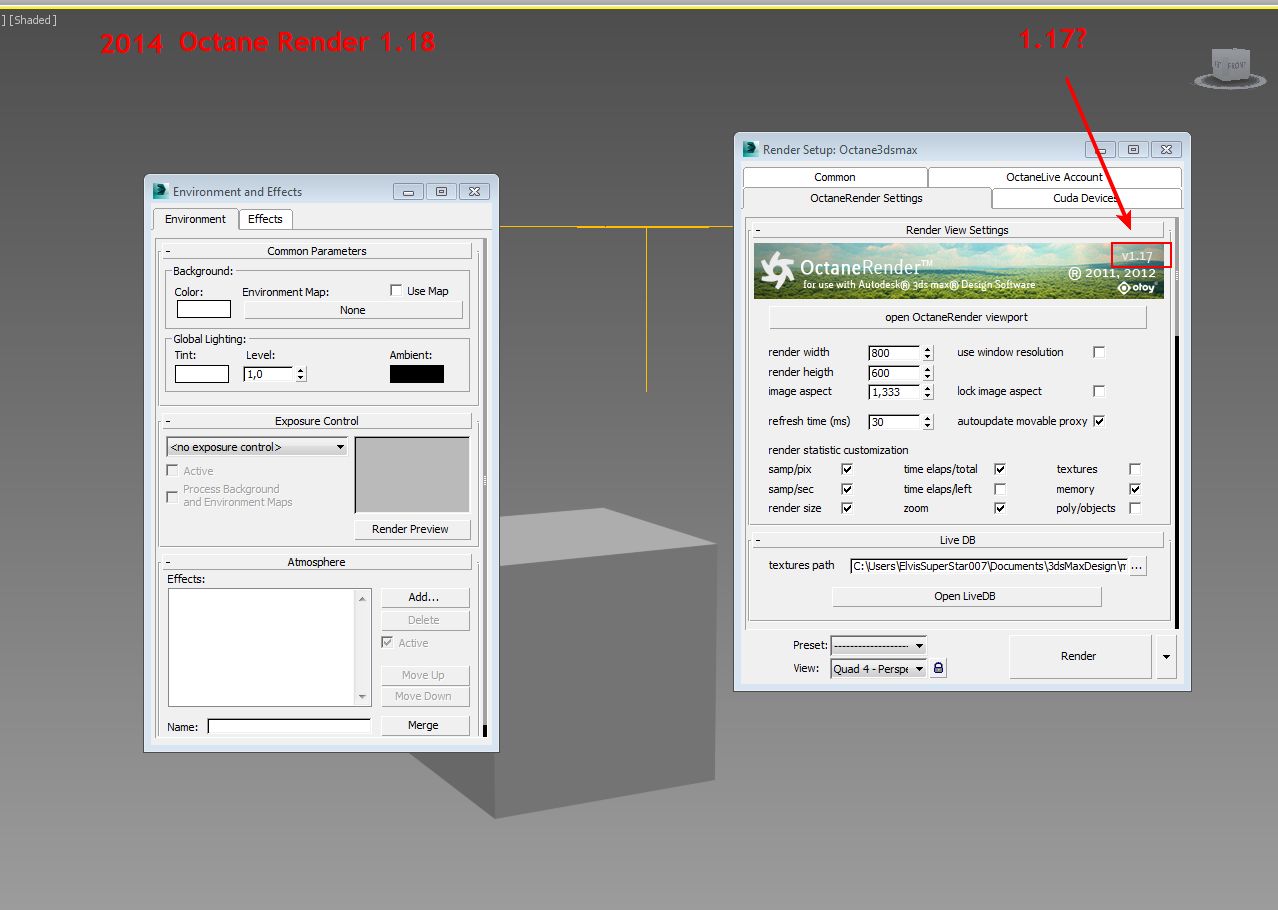Click the refresh time spinner
This screenshot has height=910, width=1278.
(927, 422)
